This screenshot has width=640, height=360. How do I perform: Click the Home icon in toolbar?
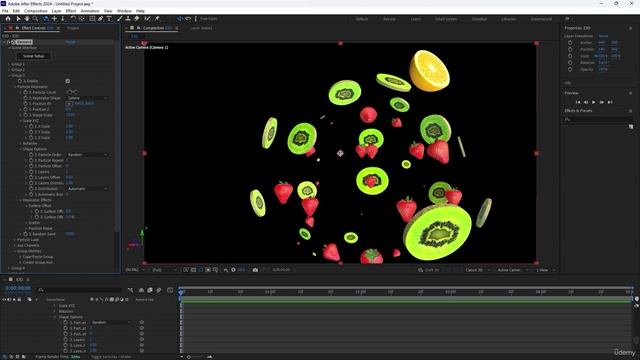point(8,19)
